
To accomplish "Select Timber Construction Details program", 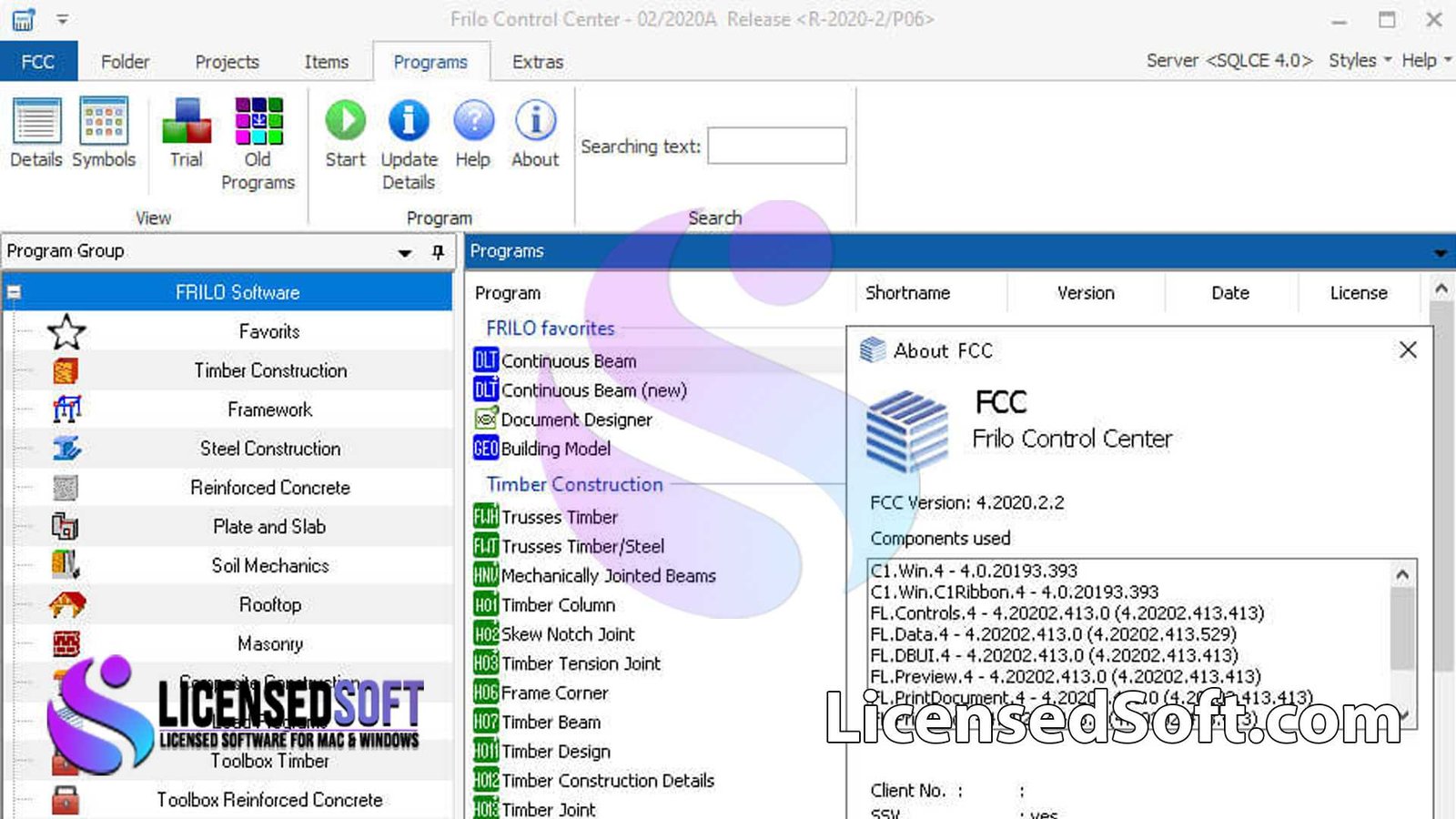I will pos(594,780).
